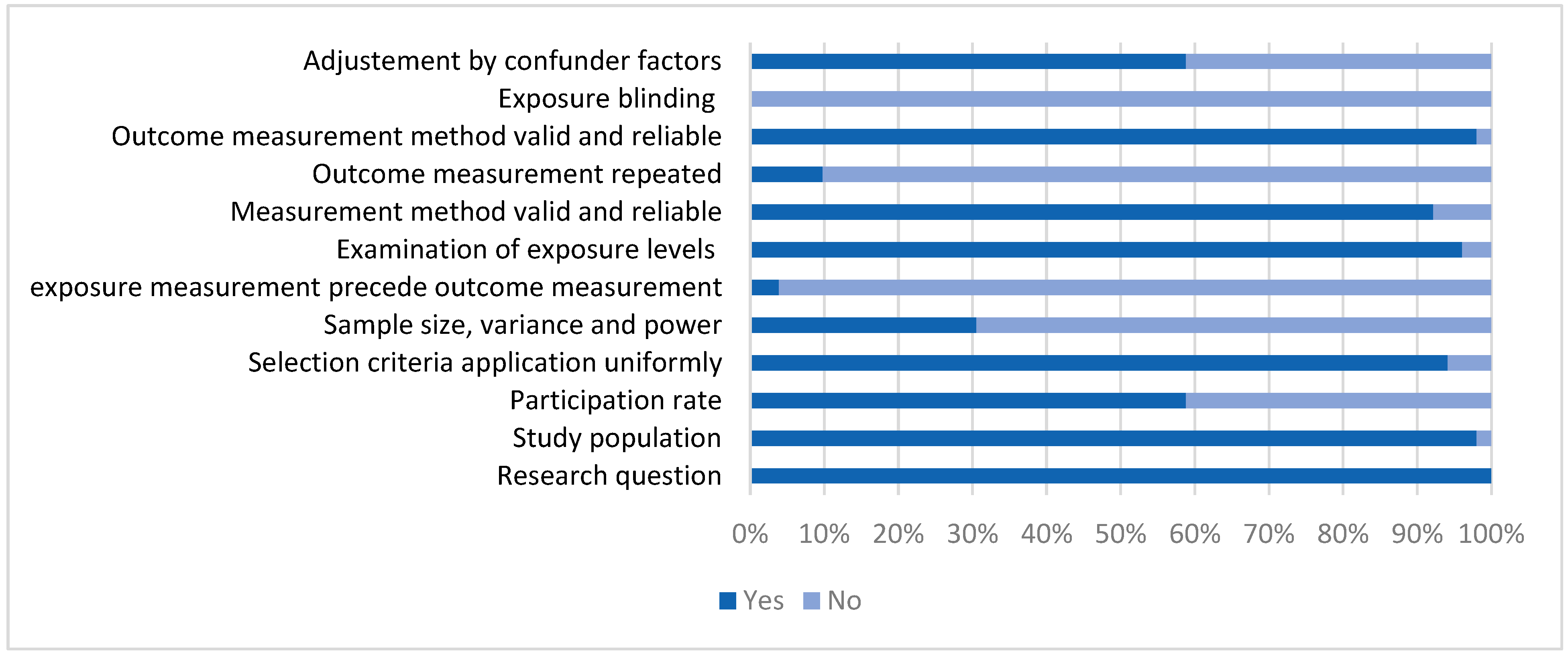1568x654 pixels.
Task: Select Yes segment of Study population bar
Action: (x=1113, y=438)
